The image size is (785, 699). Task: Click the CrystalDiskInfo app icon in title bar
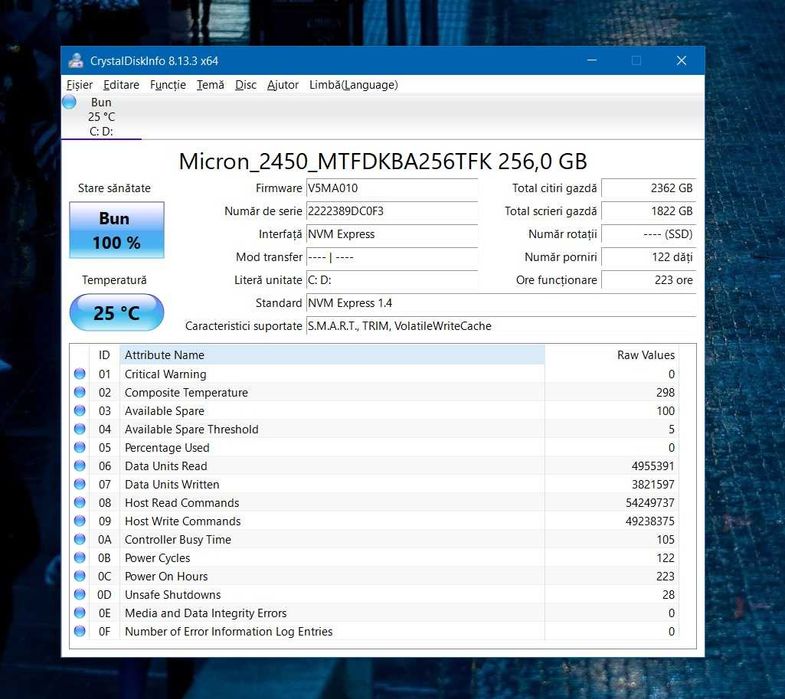coord(76,61)
